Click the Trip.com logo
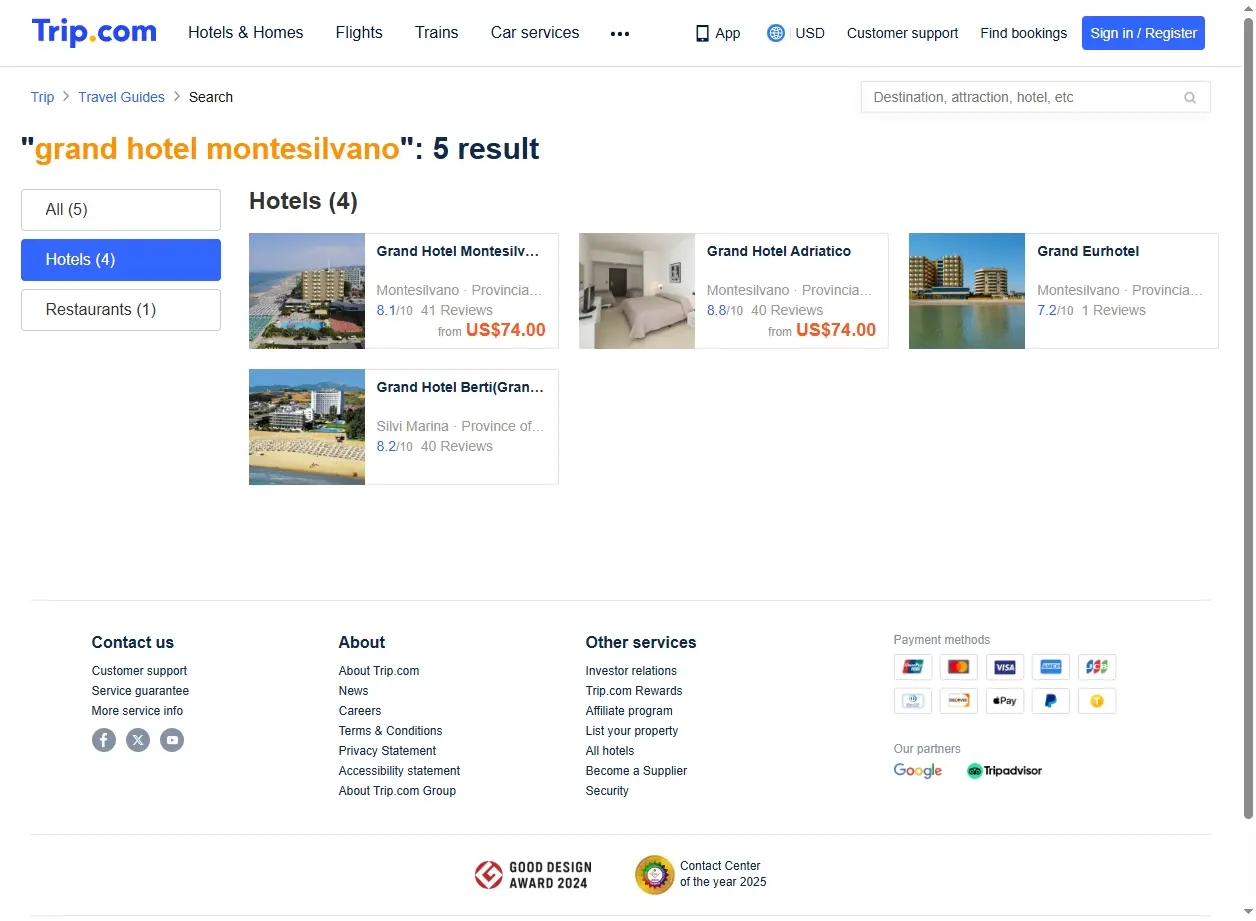 (94, 32)
